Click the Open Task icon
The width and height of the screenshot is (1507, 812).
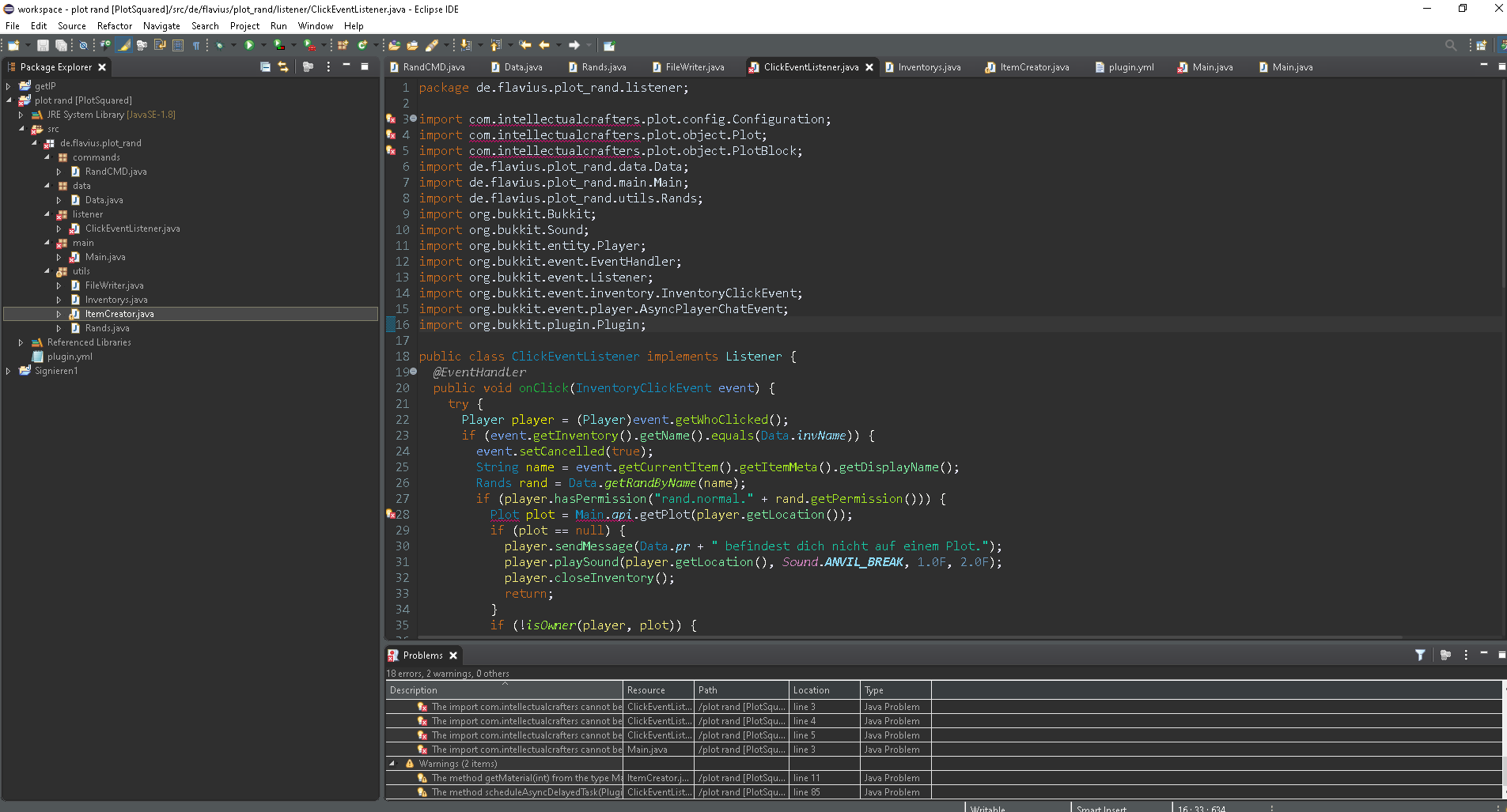(412, 45)
